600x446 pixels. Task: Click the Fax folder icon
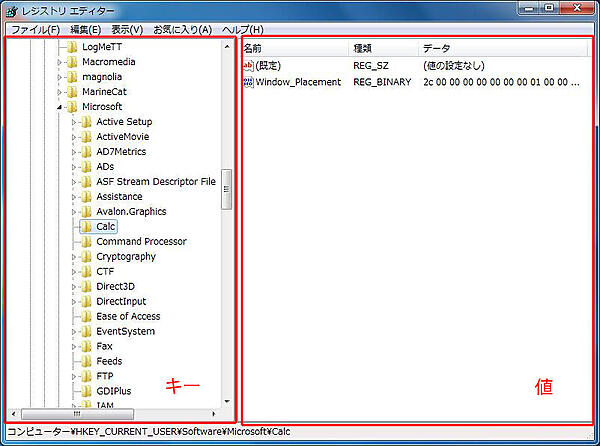[86, 347]
